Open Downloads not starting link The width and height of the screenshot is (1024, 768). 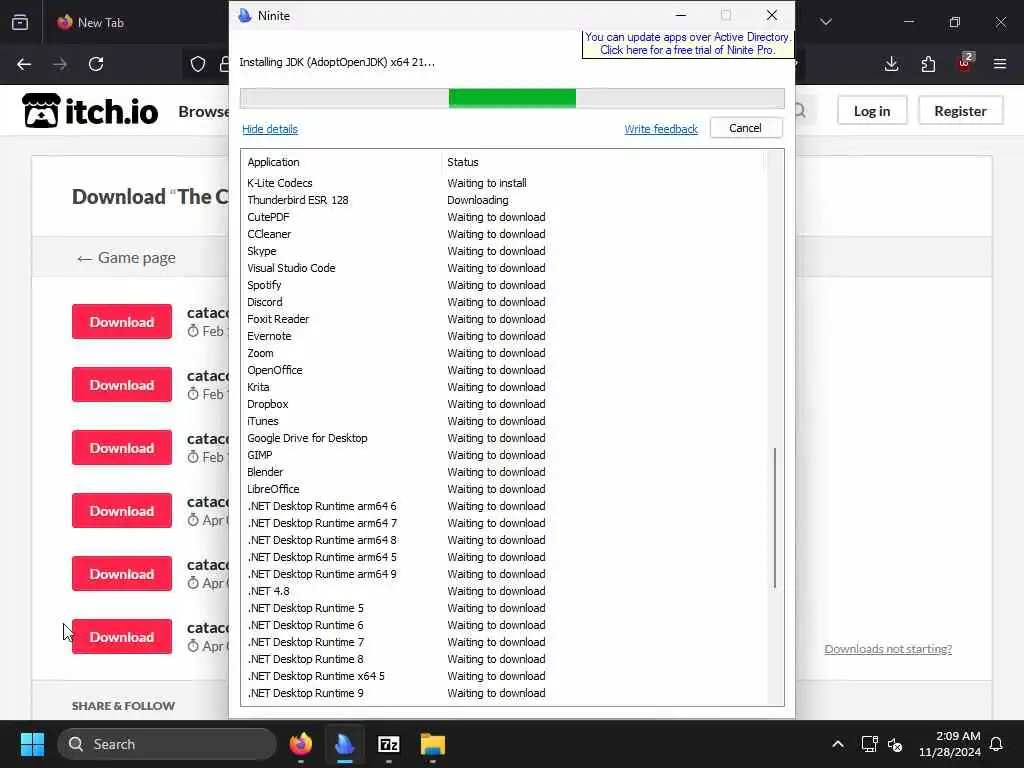pyautogui.click(x=888, y=649)
